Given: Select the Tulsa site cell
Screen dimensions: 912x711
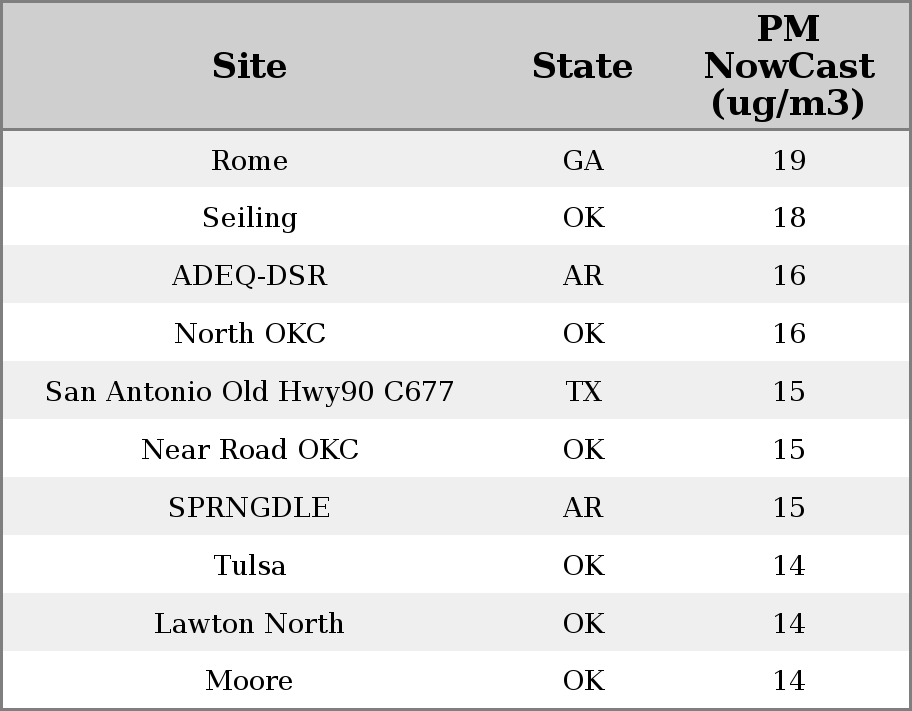Looking at the screenshot, I should point(249,566).
